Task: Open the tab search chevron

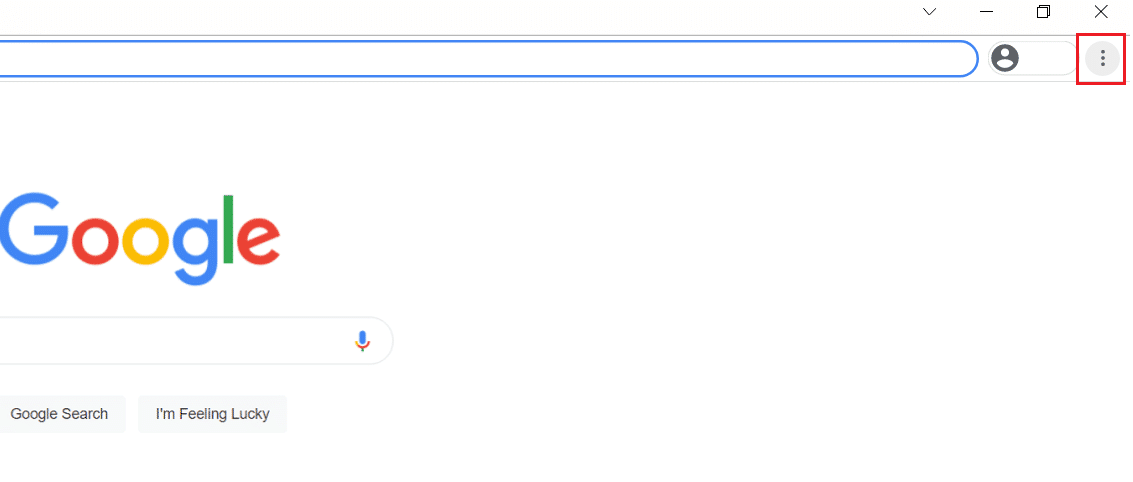Action: click(929, 12)
